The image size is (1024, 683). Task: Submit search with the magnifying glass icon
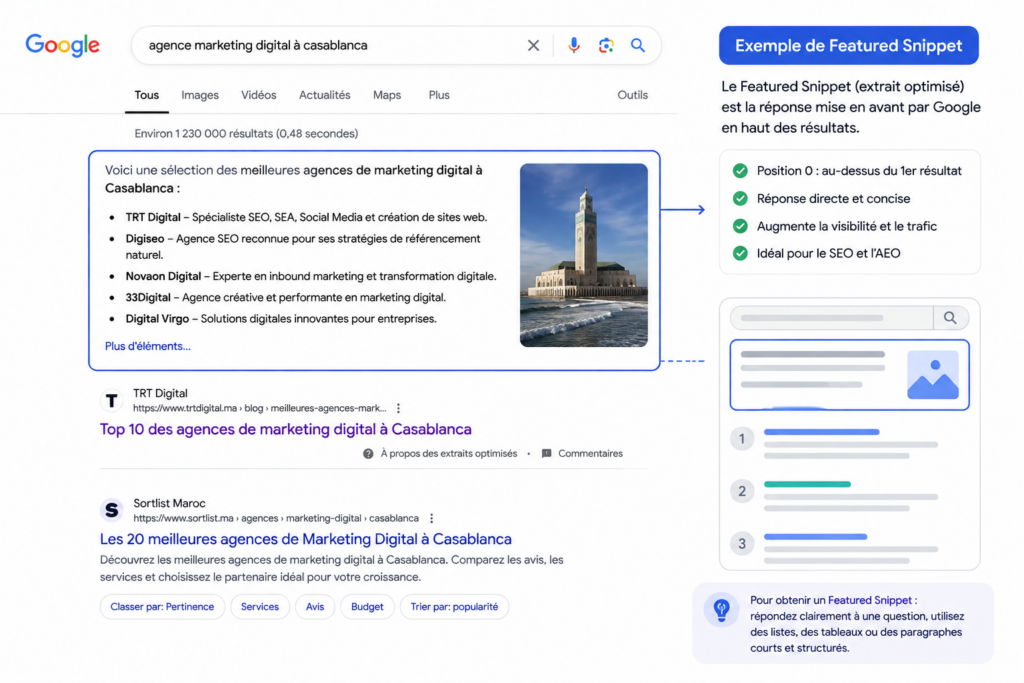pos(638,45)
